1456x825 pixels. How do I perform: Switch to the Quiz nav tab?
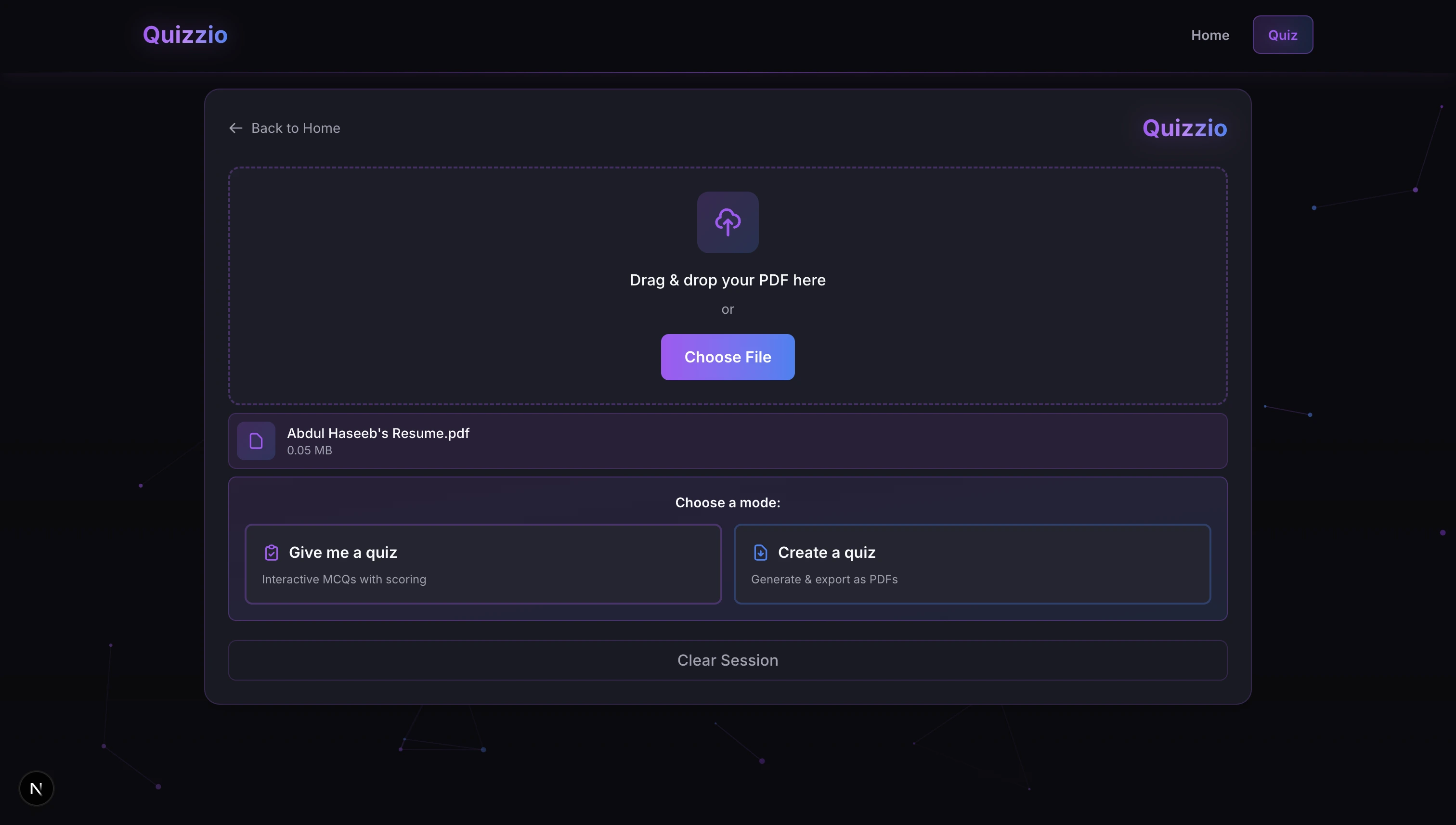[1283, 35]
